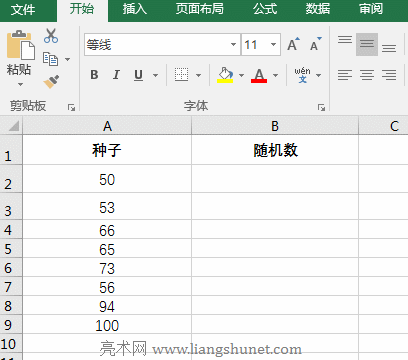Image resolution: width=408 pixels, height=360 pixels.
Task: Switch to the 公式 formulas tab
Action: (x=265, y=9)
